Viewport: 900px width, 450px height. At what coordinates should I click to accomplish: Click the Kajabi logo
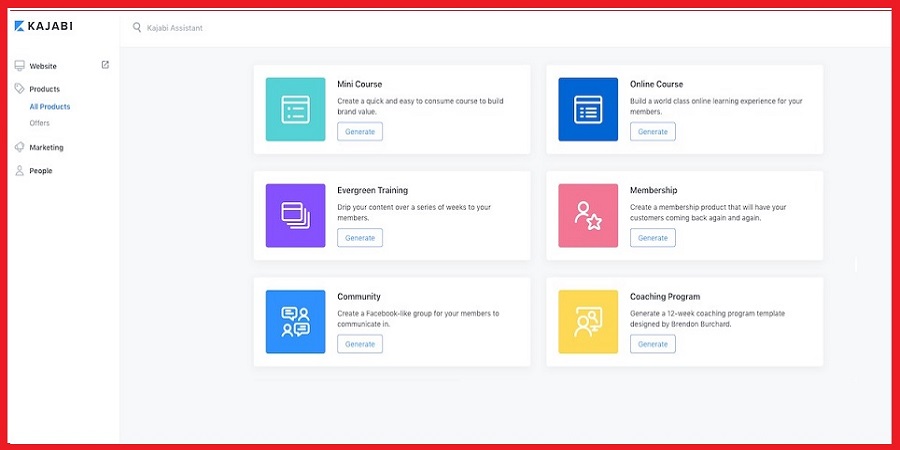44,26
